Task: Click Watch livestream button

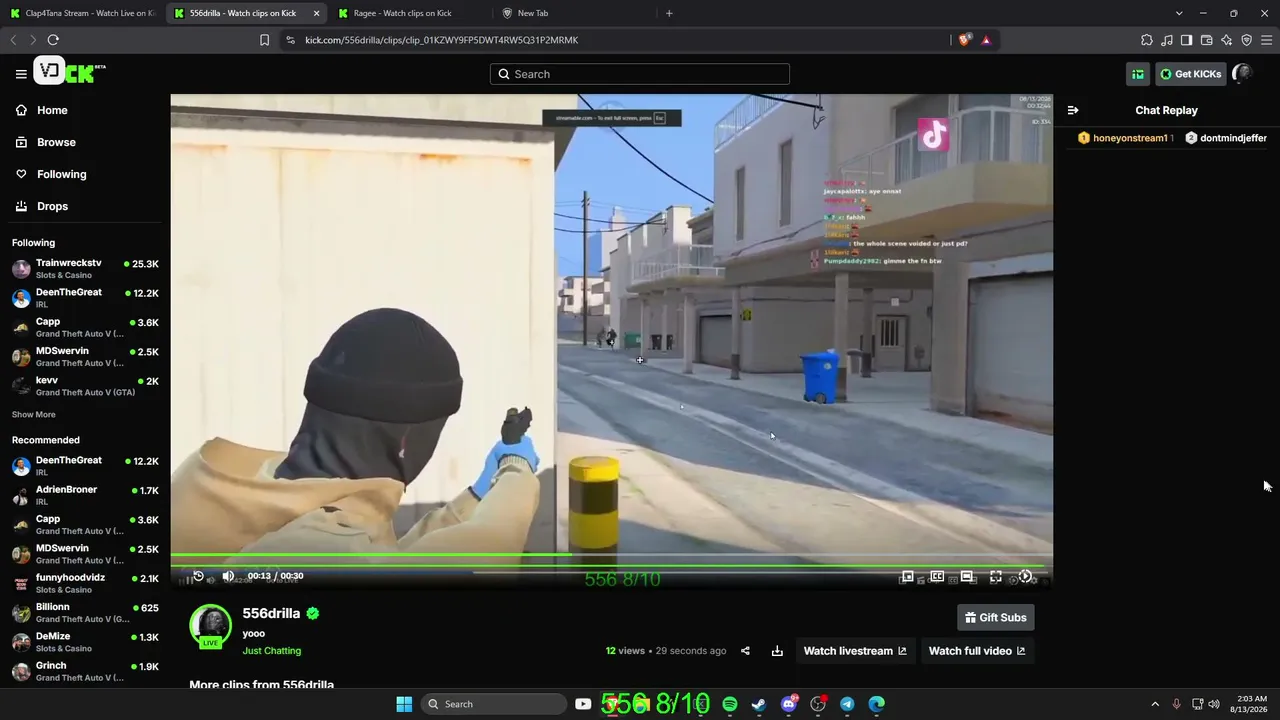Action: 855,651
